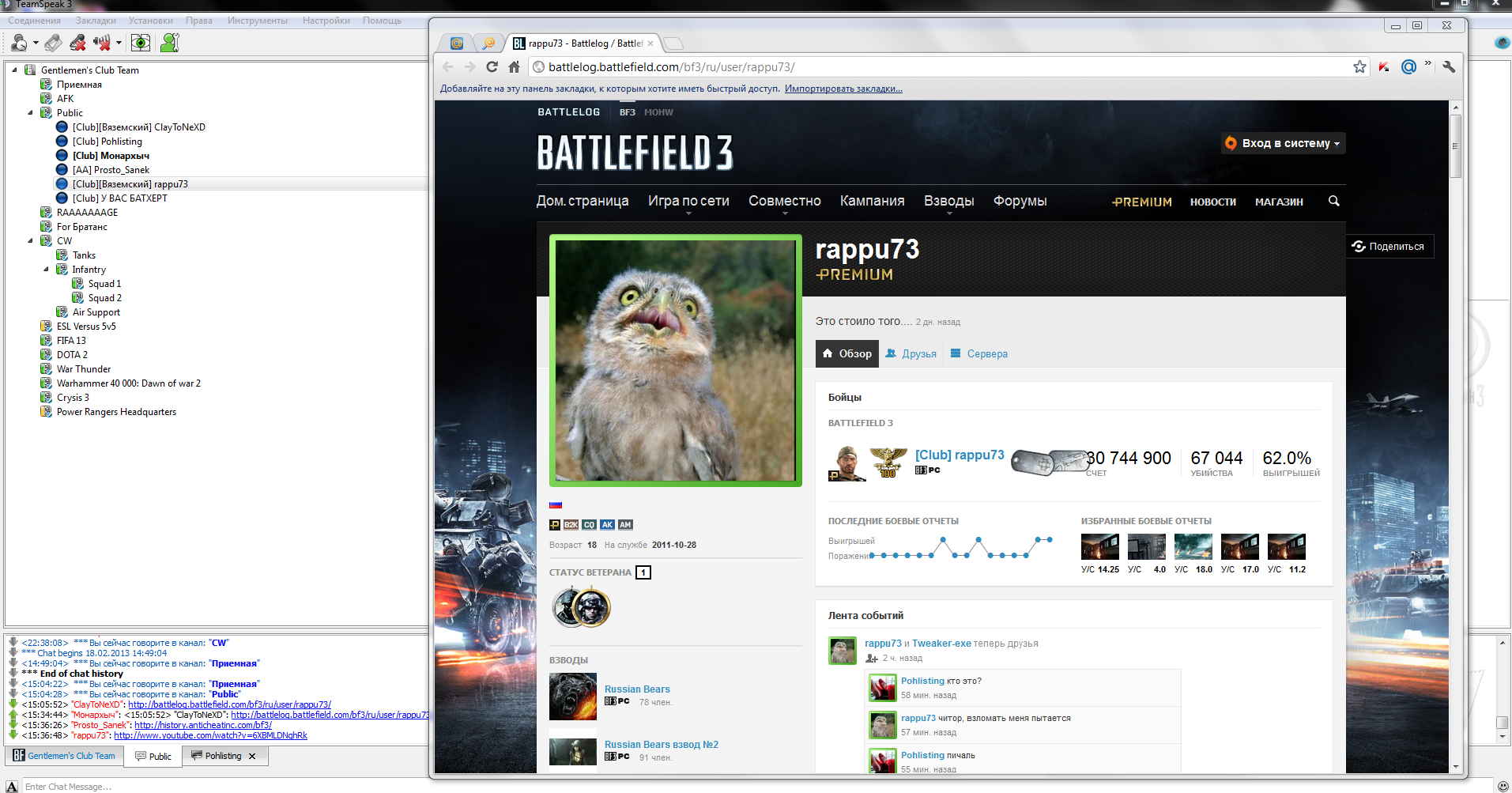Toggle subscribe to all channels eye
1512x793 pixels.
141,43
